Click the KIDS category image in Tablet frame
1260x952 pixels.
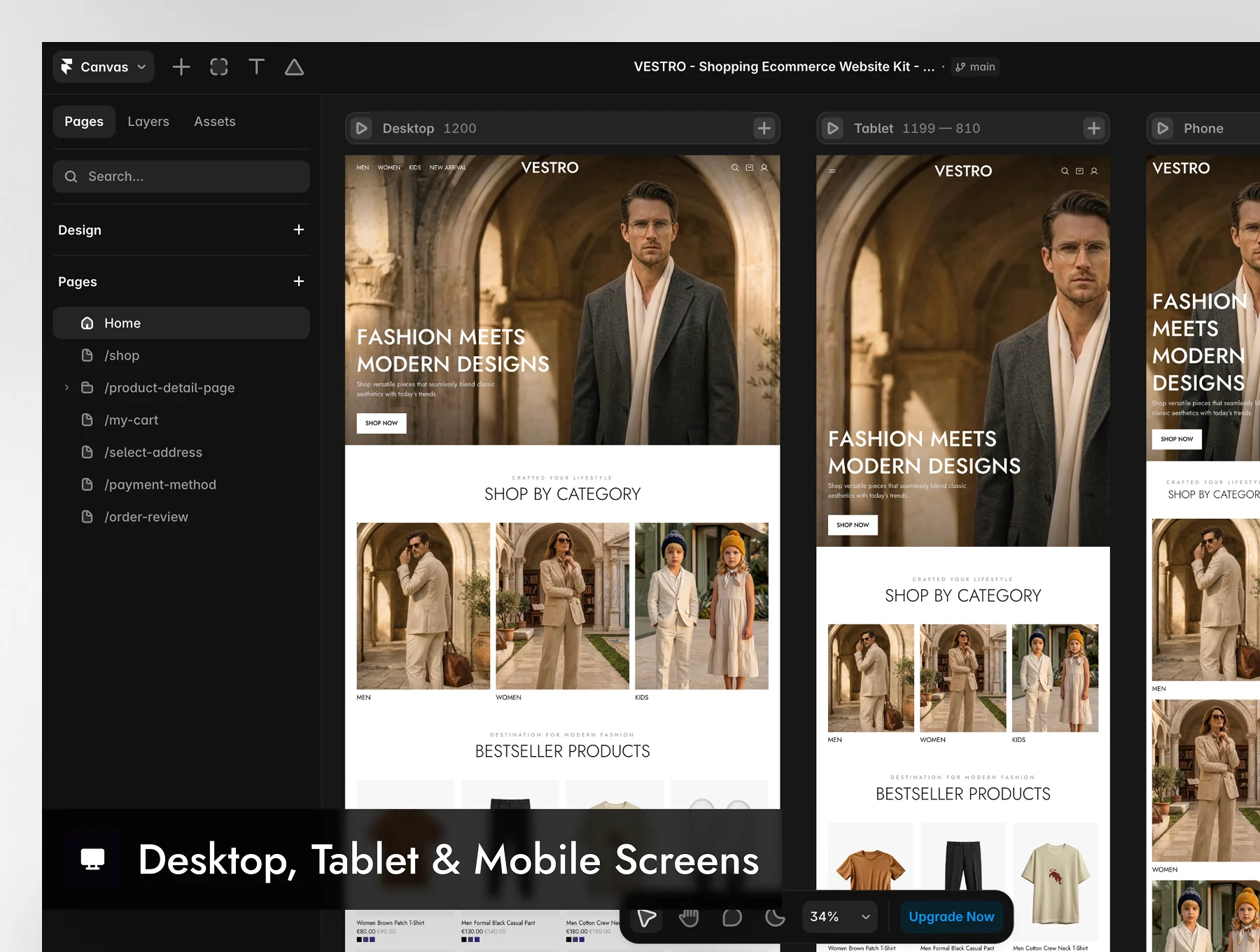[1055, 678]
